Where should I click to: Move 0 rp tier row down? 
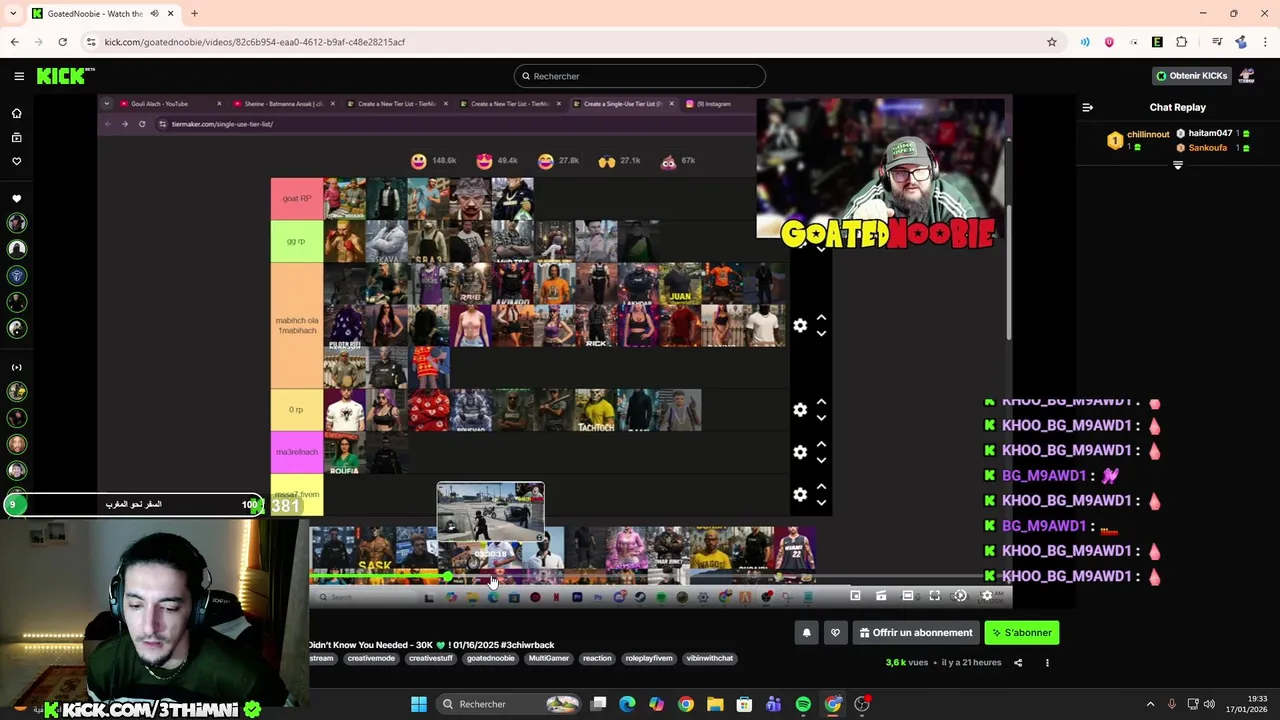(x=821, y=418)
